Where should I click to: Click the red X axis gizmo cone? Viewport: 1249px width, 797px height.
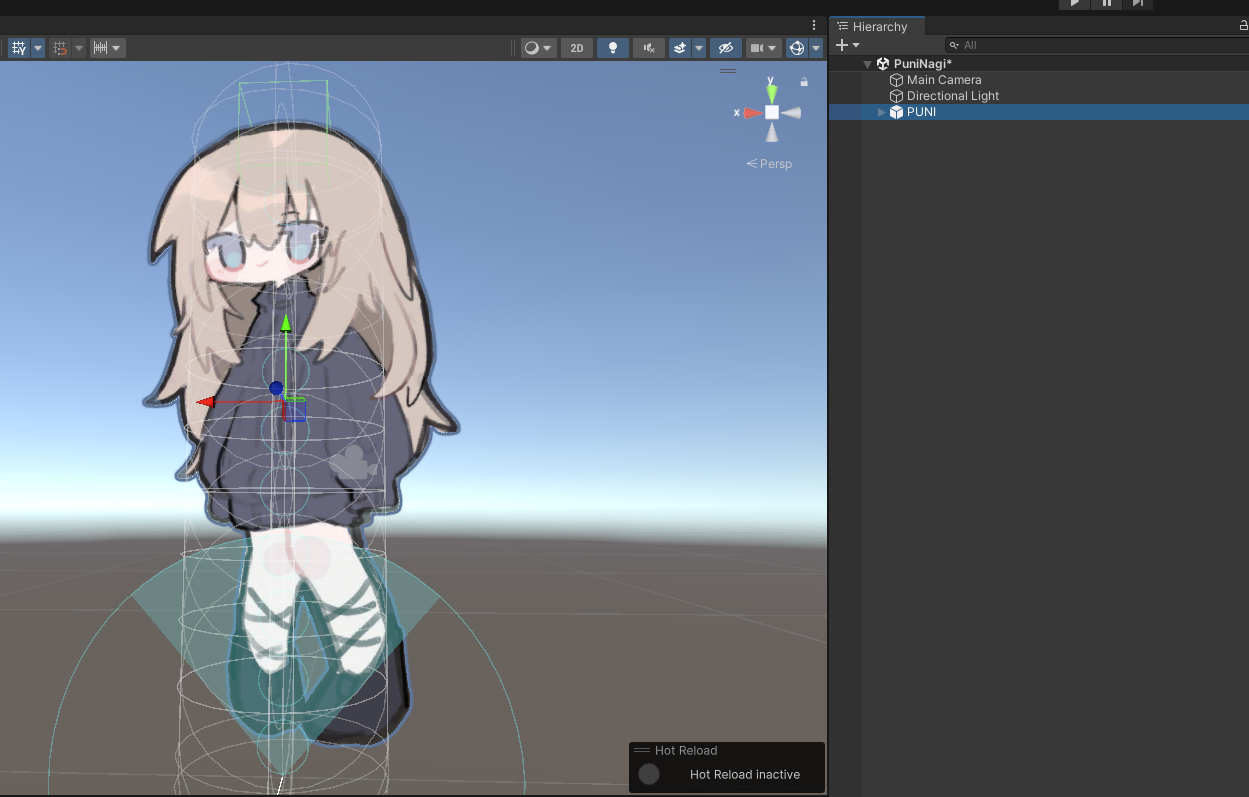(751, 113)
